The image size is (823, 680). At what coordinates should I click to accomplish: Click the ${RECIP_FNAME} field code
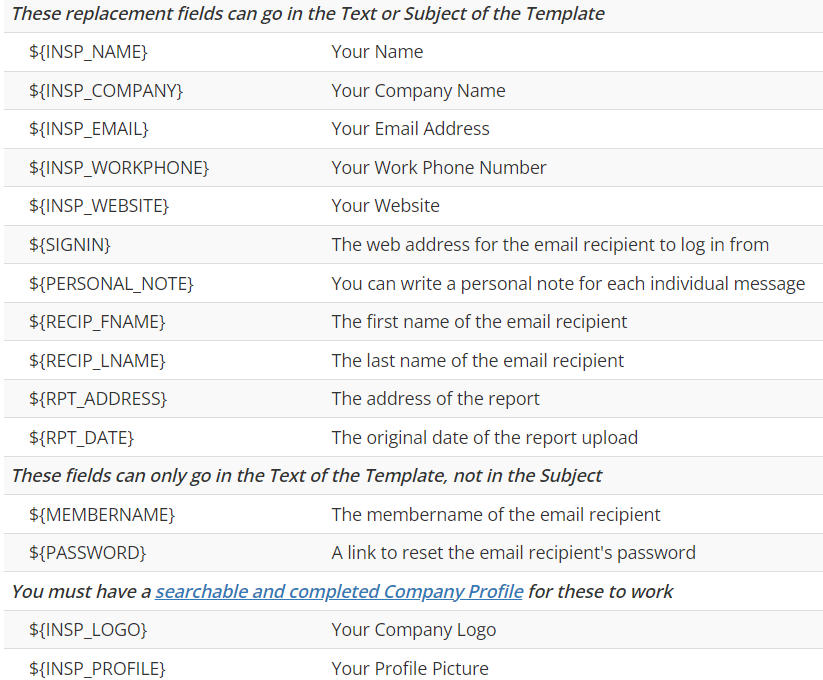click(x=97, y=322)
